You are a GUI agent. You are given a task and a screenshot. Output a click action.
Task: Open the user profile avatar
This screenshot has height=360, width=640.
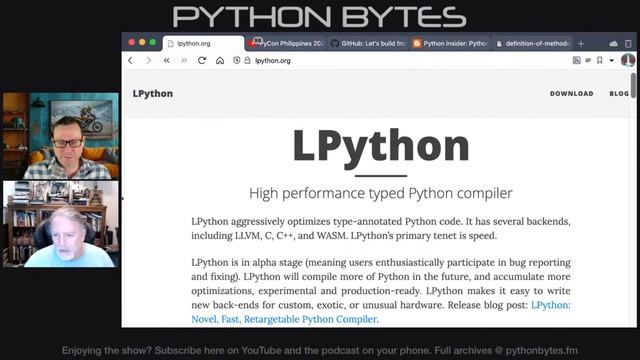[x=628, y=60]
